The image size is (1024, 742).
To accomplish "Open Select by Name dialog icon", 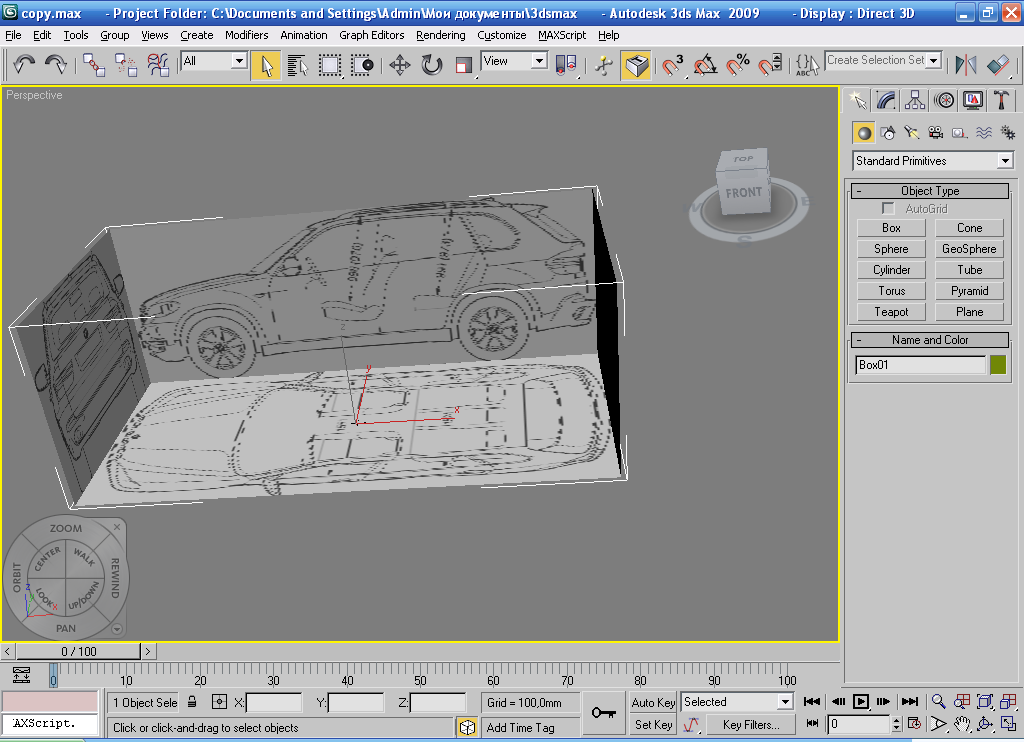I will 298,65.
